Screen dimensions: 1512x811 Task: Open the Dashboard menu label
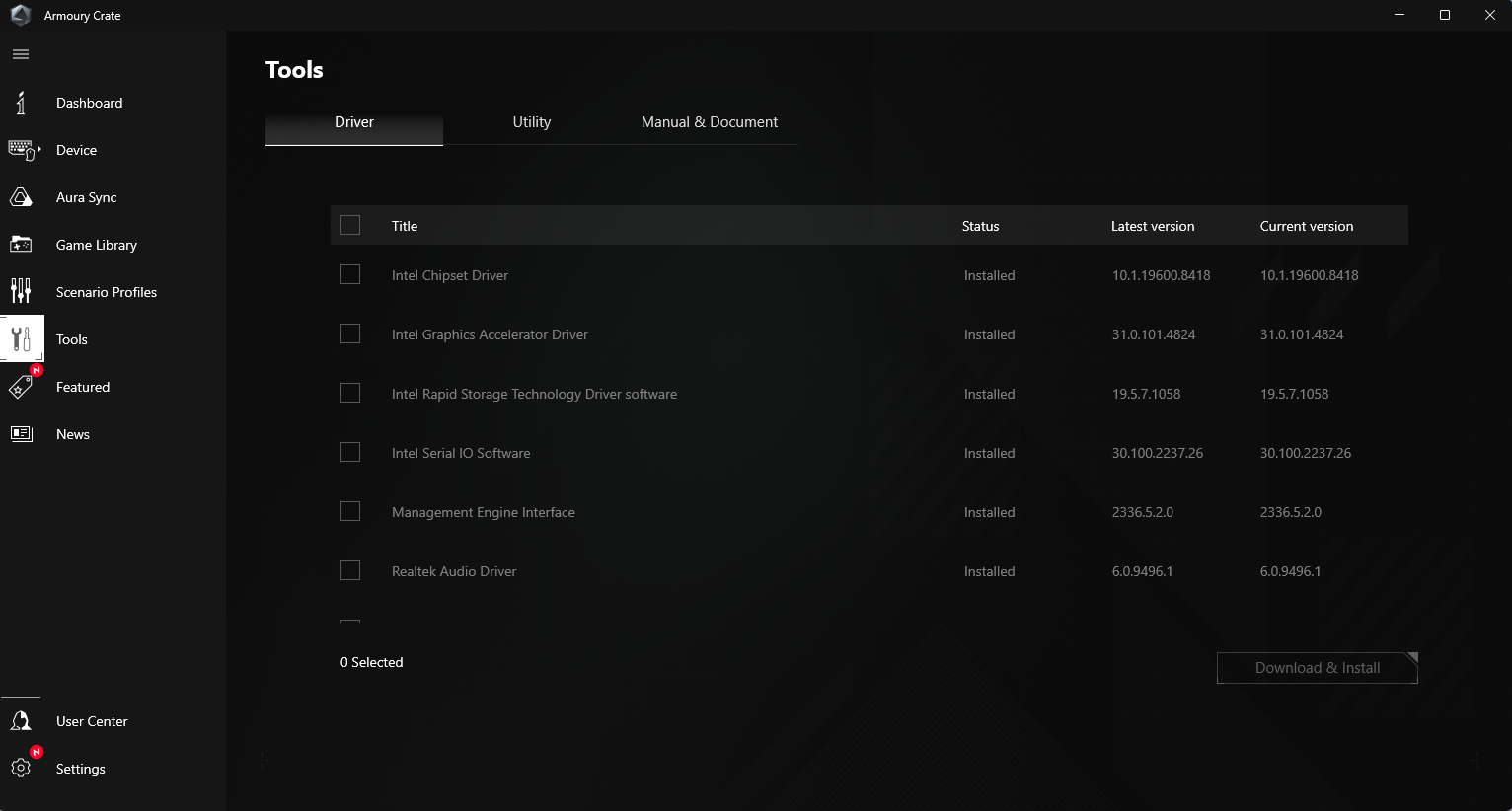click(90, 103)
